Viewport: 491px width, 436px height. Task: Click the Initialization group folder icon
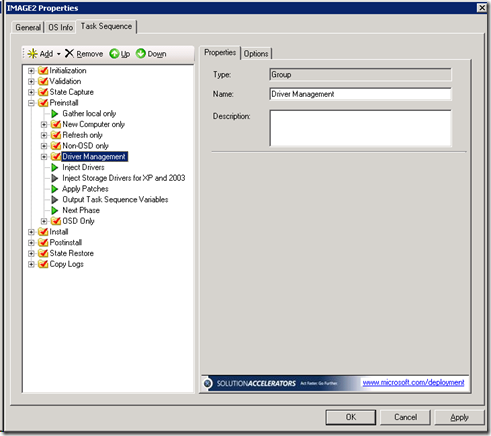pos(43,70)
